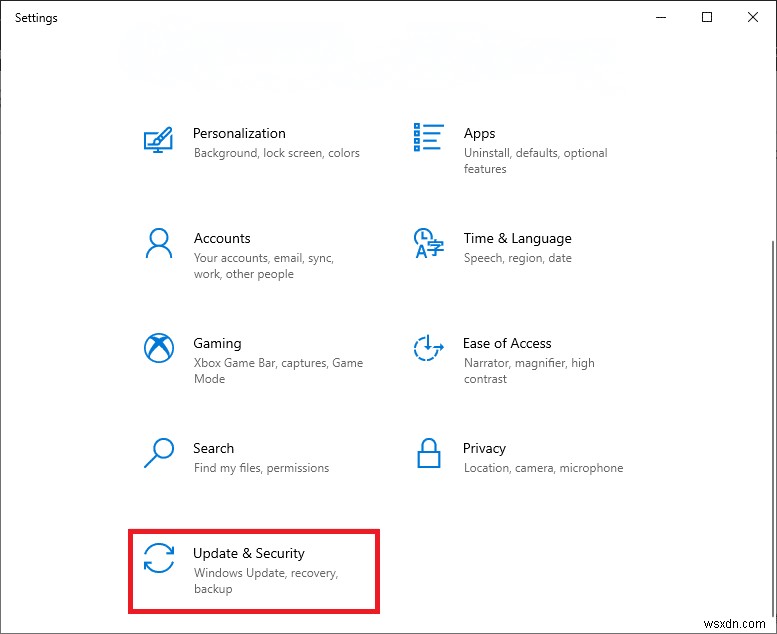Click the Search magnifying glass icon

pos(159,453)
